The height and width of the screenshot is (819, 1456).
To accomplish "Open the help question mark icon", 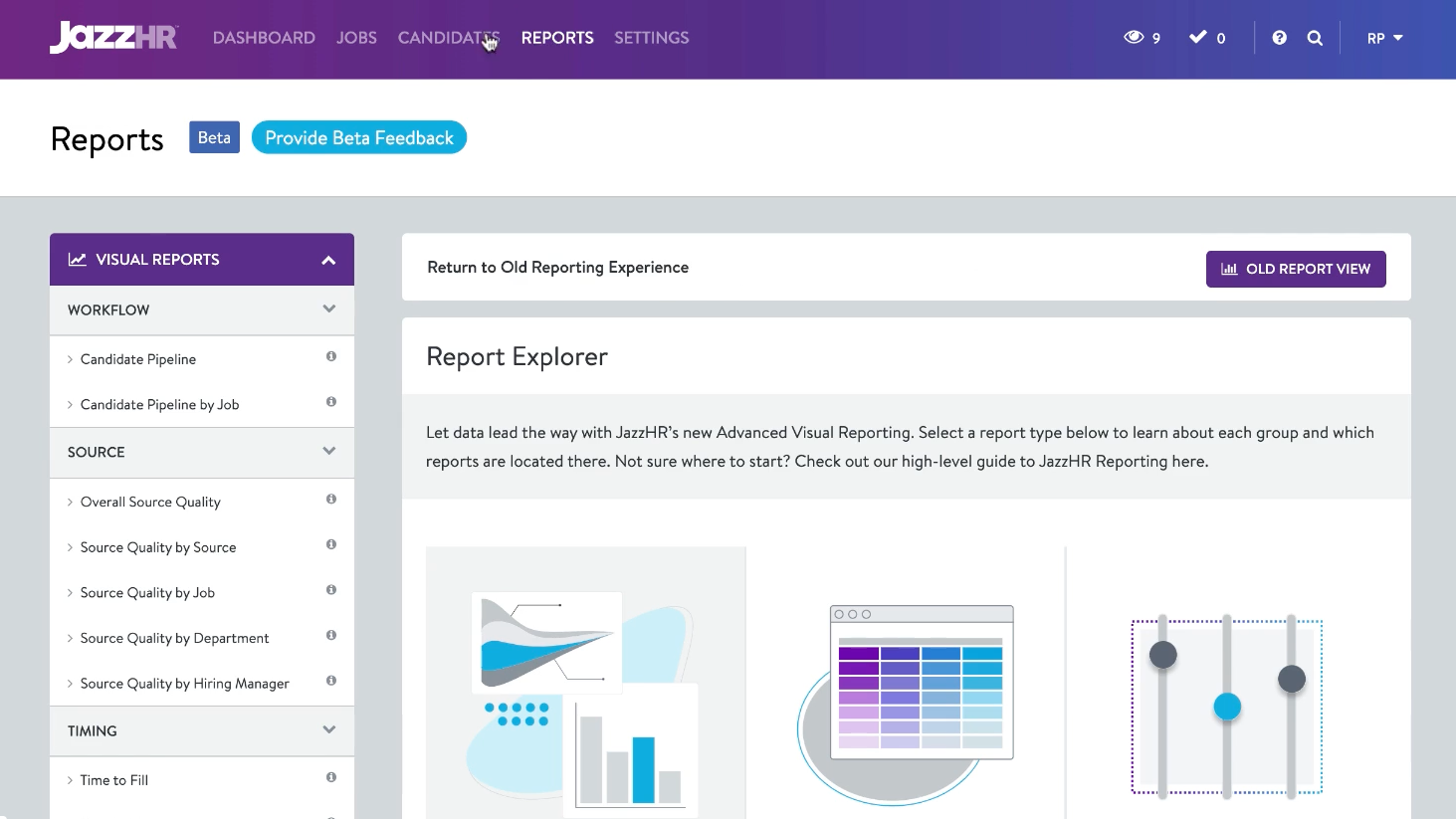I will [x=1279, y=38].
